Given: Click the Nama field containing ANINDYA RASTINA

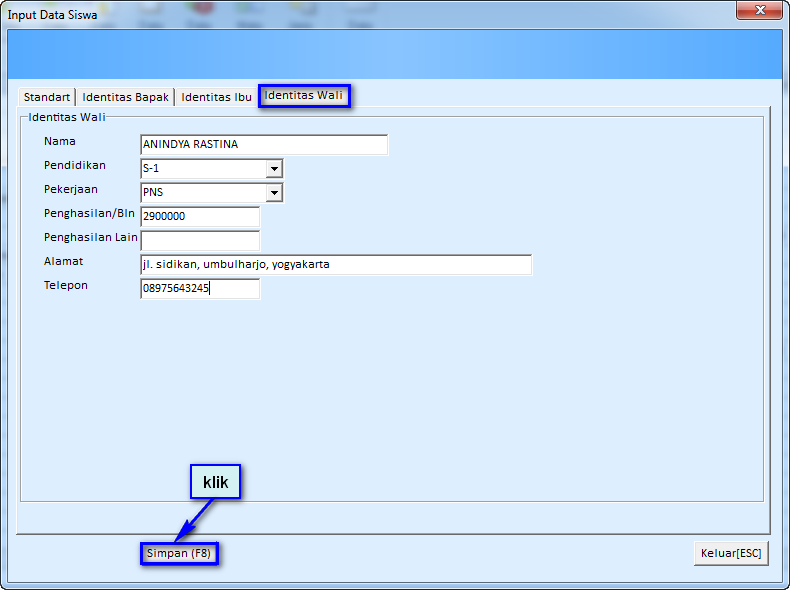Looking at the screenshot, I should (263, 145).
